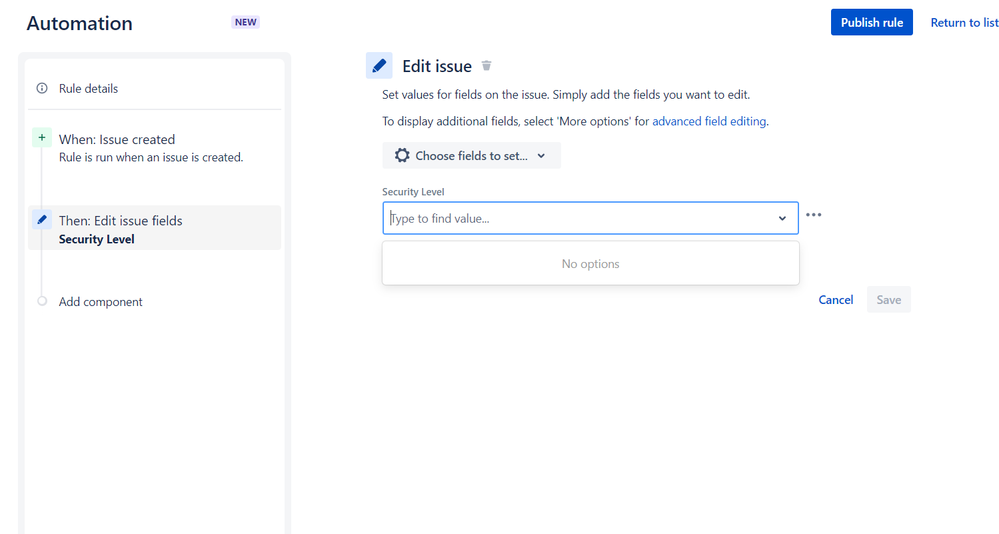Click the blue pencil icon beside Edit issue heading
The image size is (999, 534).
pos(379,66)
